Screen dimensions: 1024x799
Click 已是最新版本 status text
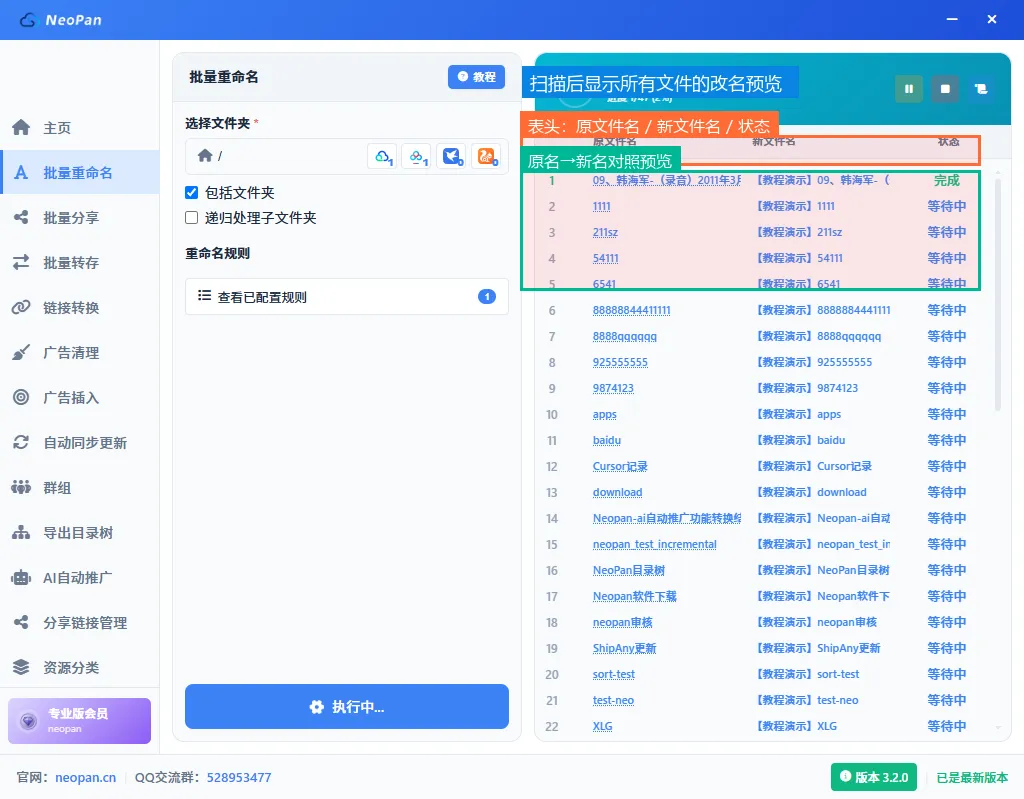[x=972, y=777]
